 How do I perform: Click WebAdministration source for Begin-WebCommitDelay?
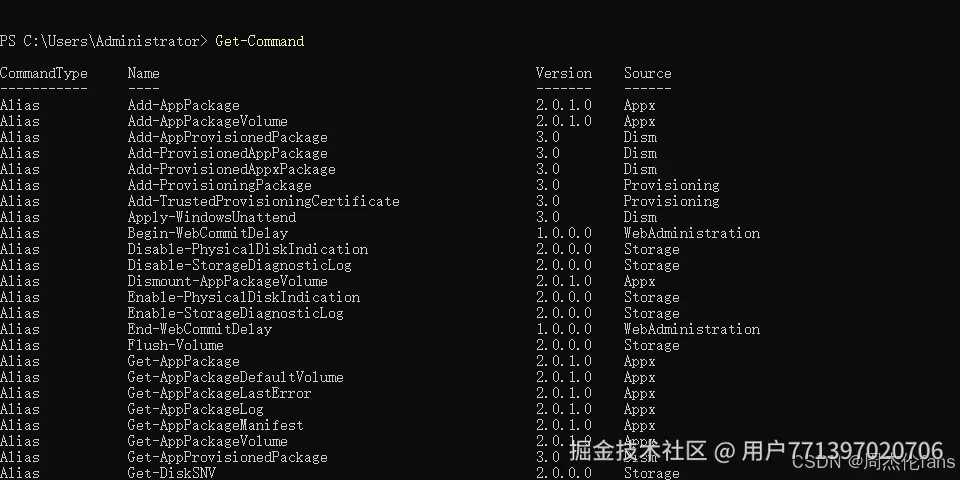(692, 233)
